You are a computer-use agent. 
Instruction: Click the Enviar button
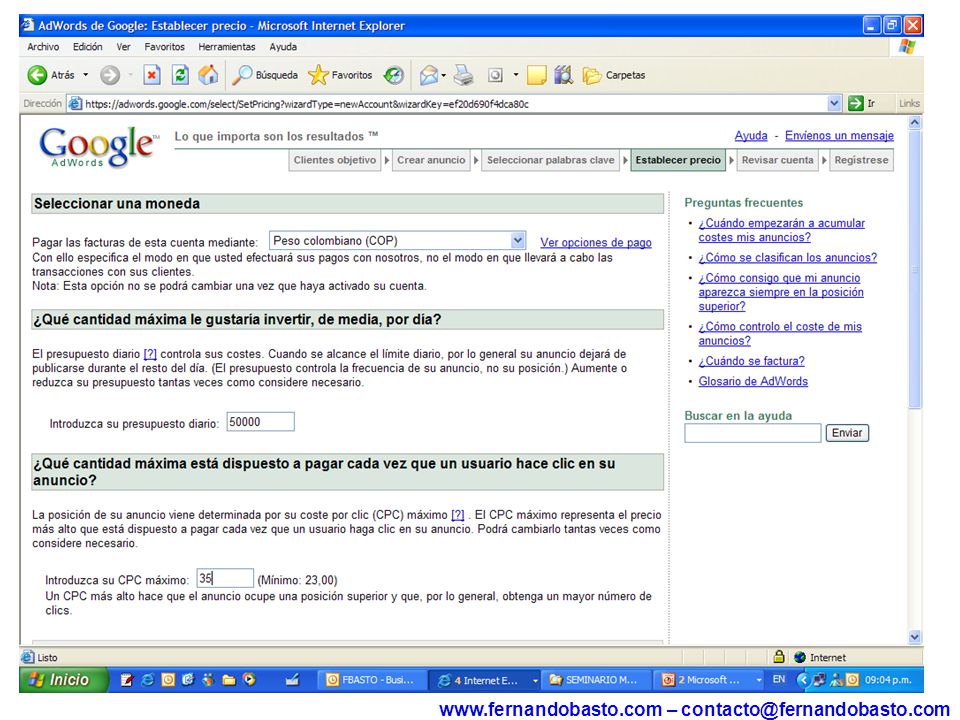click(x=847, y=433)
